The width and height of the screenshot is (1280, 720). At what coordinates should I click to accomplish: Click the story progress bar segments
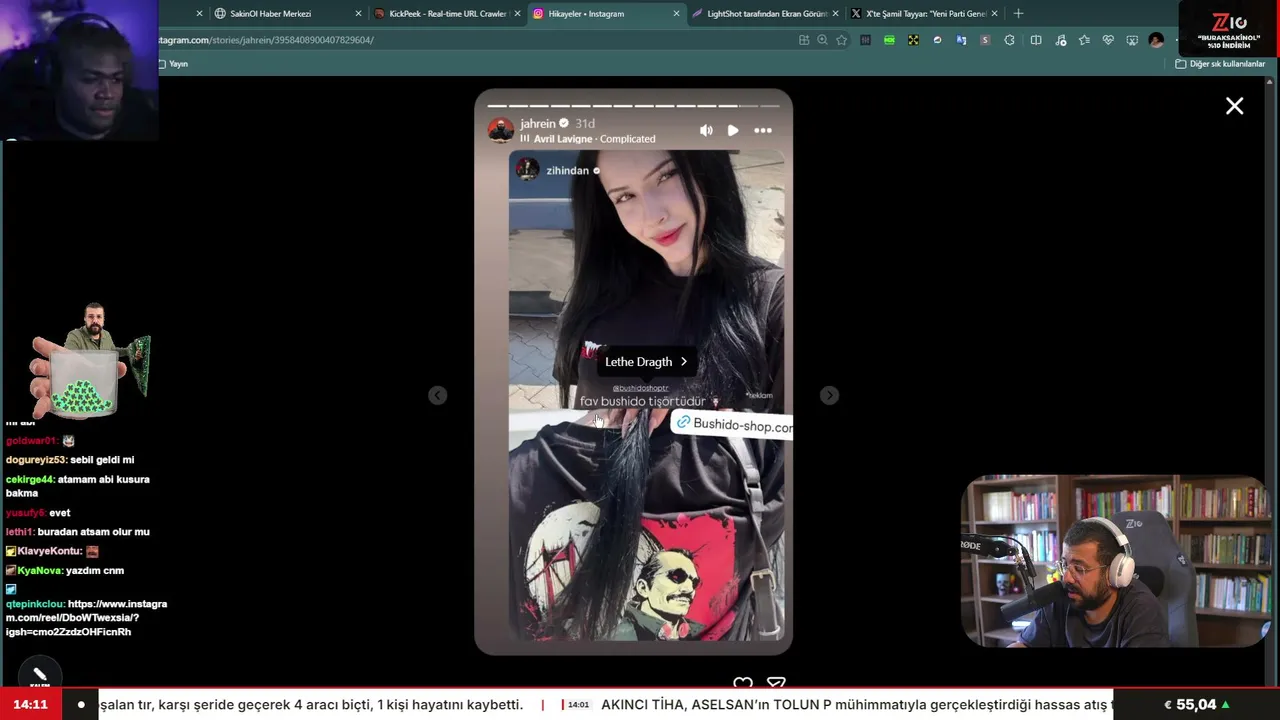633,105
